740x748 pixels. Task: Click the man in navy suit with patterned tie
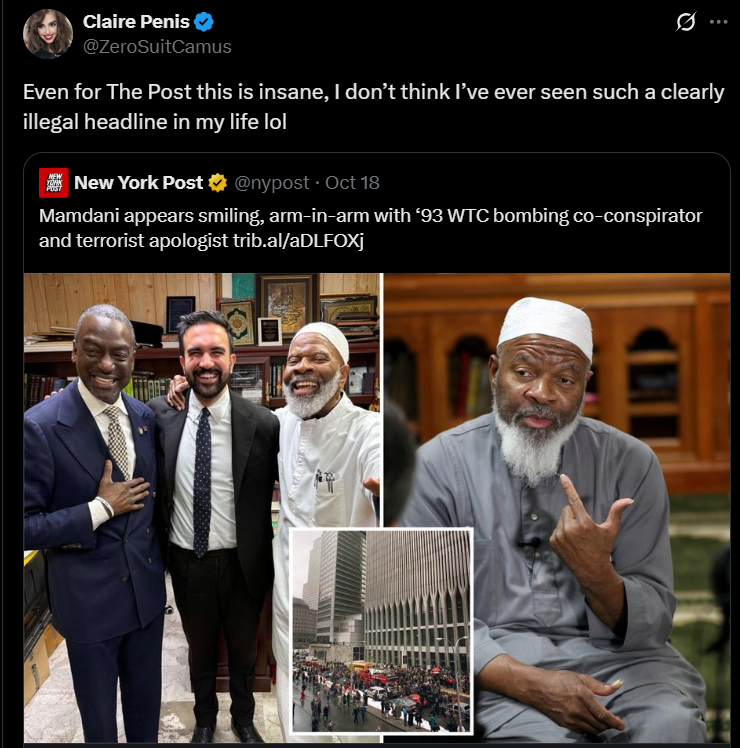click(x=95, y=501)
